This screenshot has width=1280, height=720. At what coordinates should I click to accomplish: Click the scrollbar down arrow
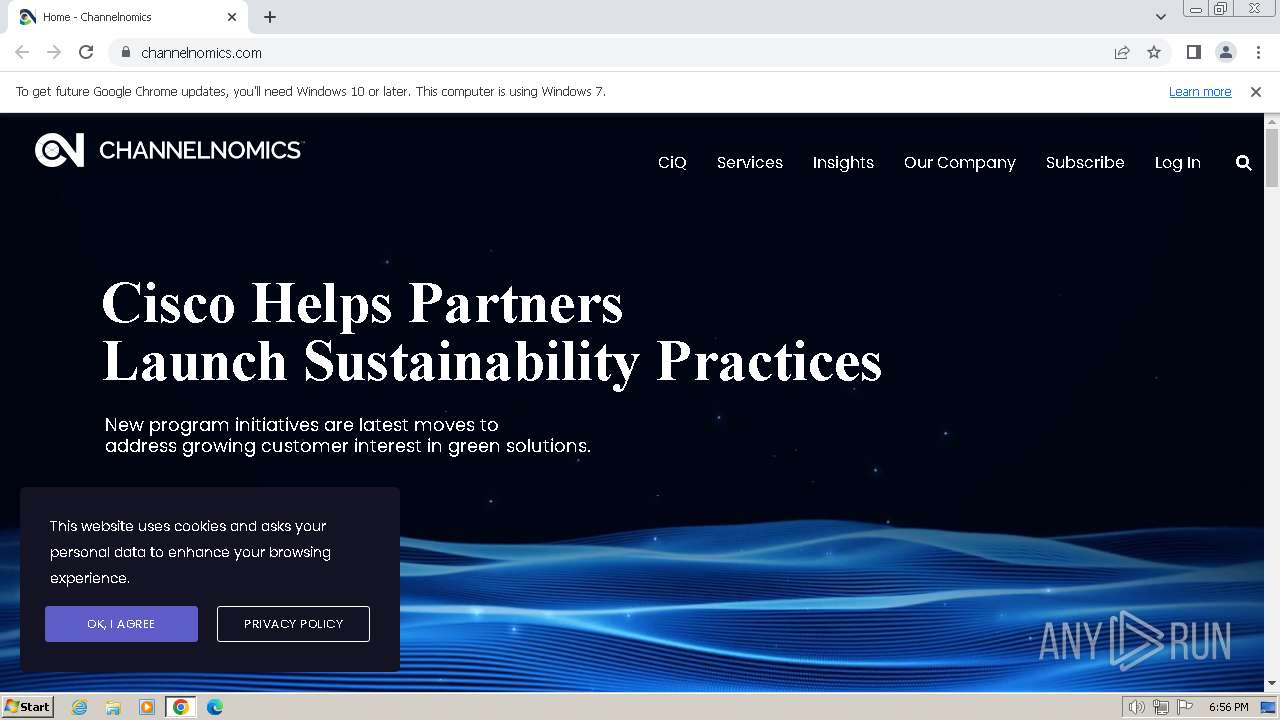click(1272, 684)
